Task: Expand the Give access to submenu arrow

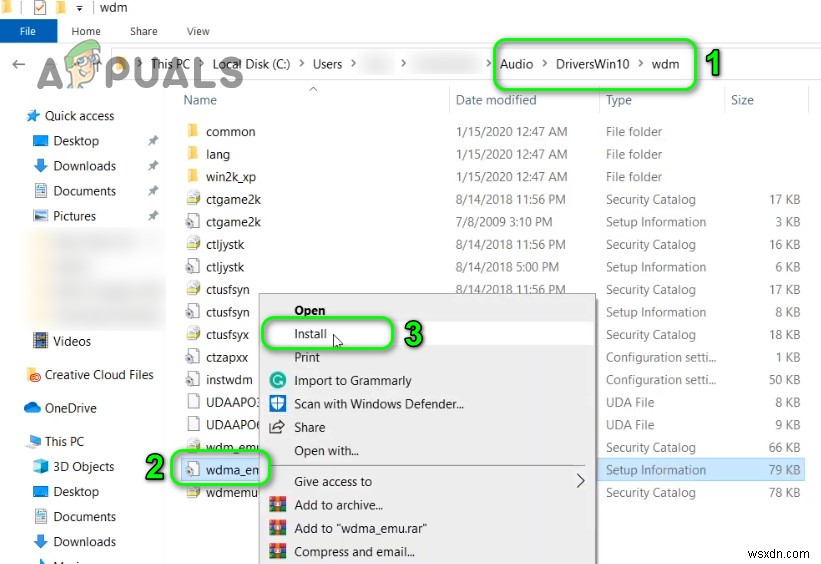Action: click(580, 481)
